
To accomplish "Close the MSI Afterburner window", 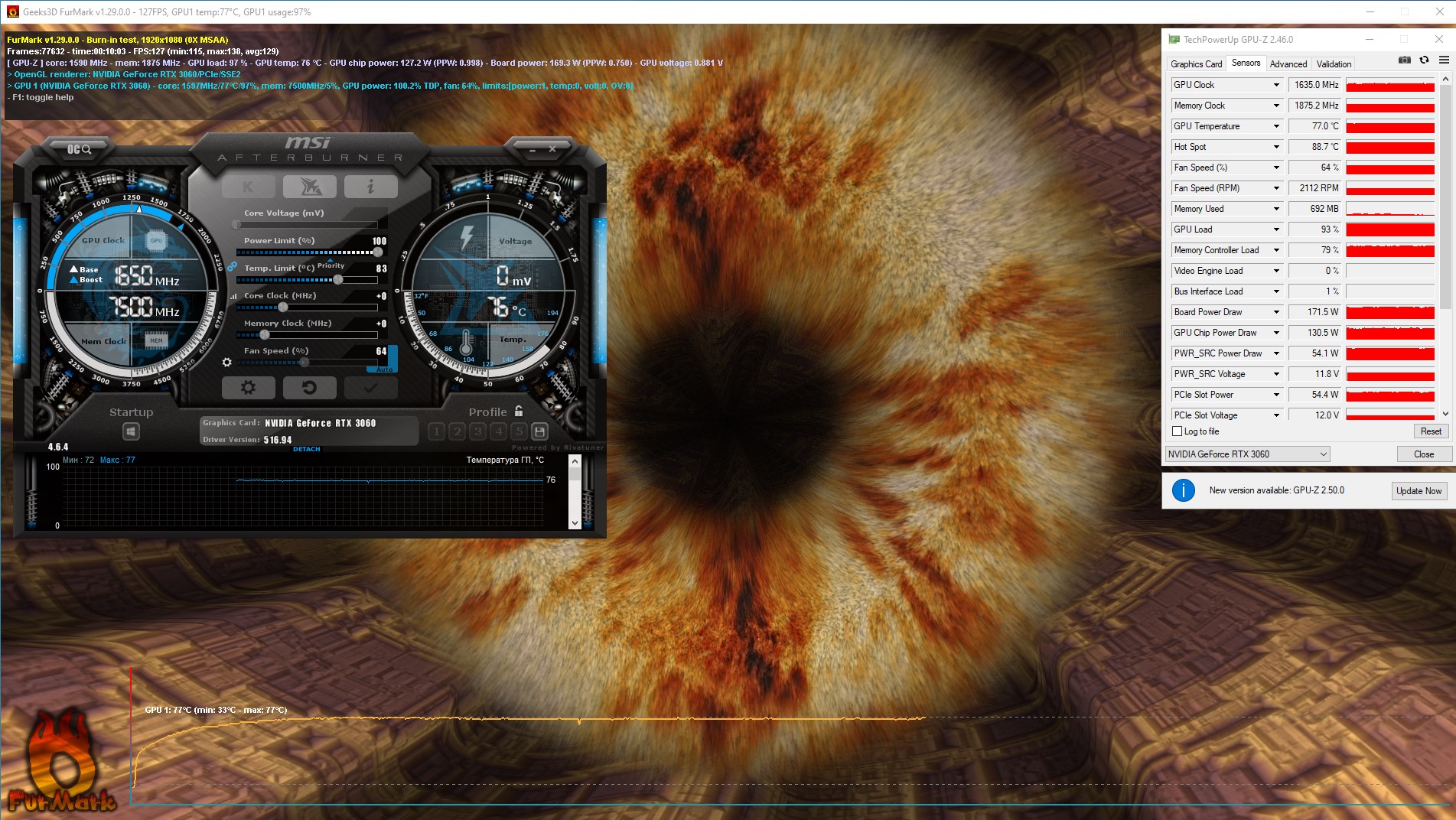I will point(552,149).
